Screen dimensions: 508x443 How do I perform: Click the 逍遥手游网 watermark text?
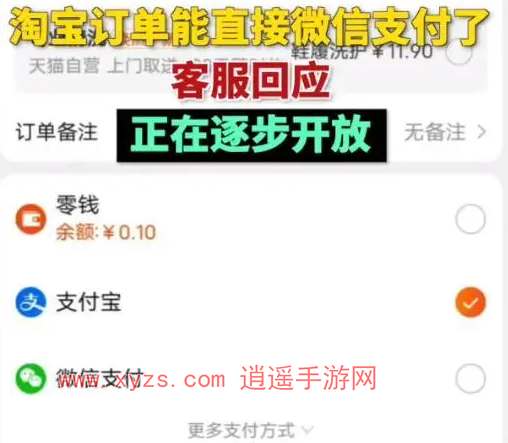pos(308,378)
